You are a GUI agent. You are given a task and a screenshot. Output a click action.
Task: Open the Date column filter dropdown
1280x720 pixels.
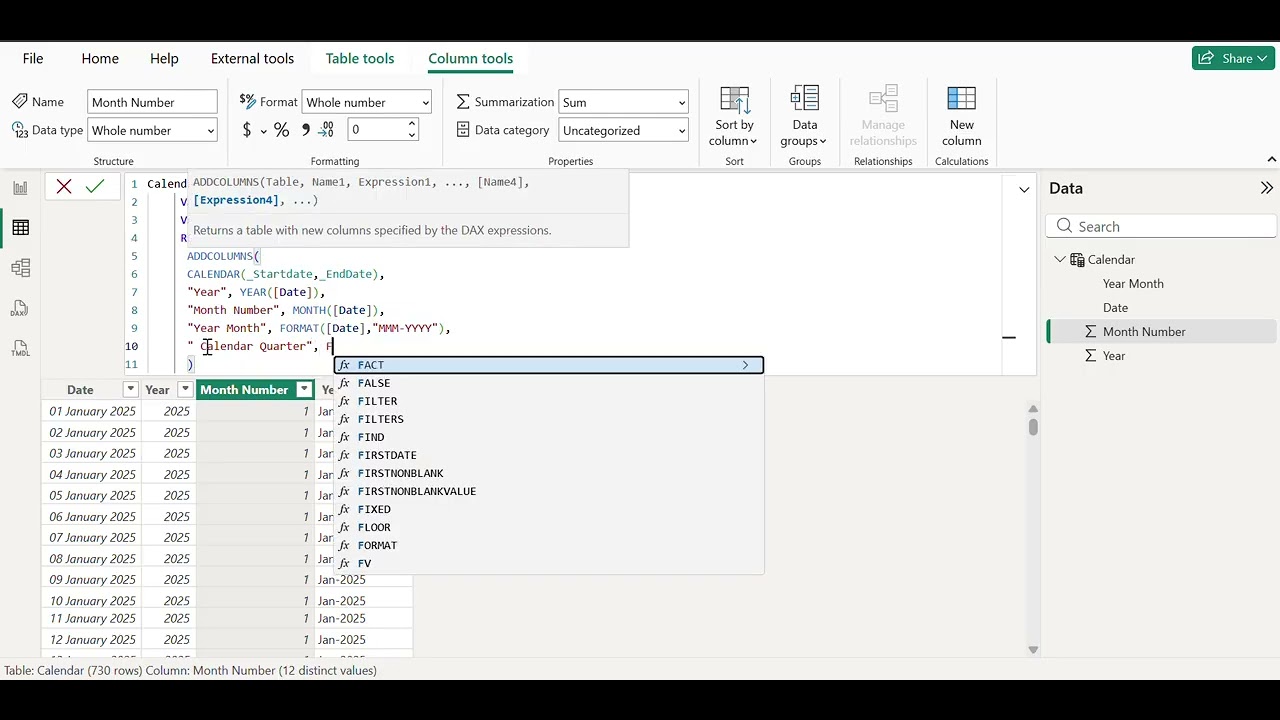tap(130, 390)
